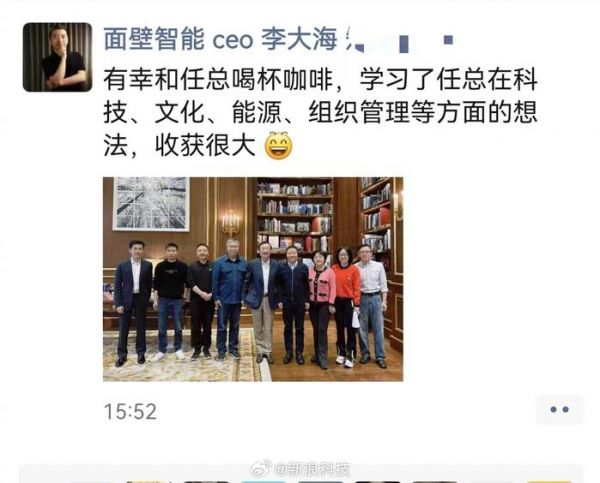Screen dimensions: 600x483
Task: Click the wall candle sconce in the photo
Action: click(x=231, y=222)
